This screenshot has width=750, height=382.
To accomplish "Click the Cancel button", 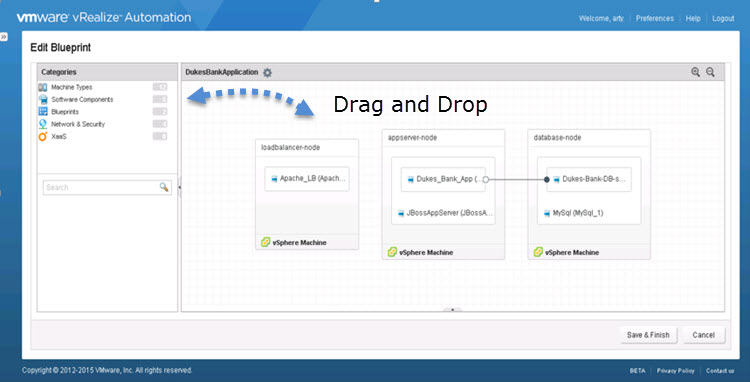I will [704, 335].
